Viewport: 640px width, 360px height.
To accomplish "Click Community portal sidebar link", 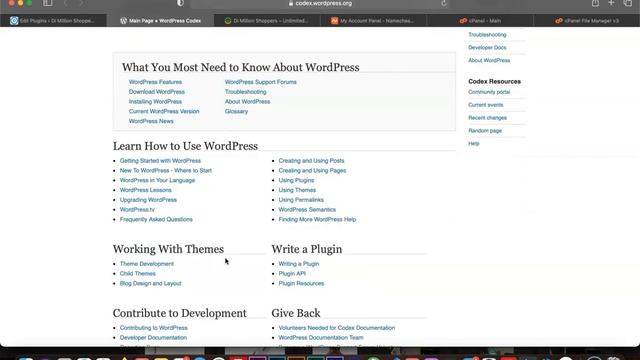I will [489, 92].
